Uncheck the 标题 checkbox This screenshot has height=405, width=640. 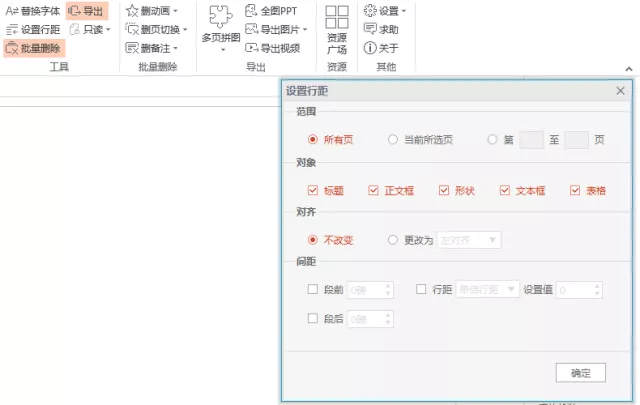pyautogui.click(x=313, y=190)
